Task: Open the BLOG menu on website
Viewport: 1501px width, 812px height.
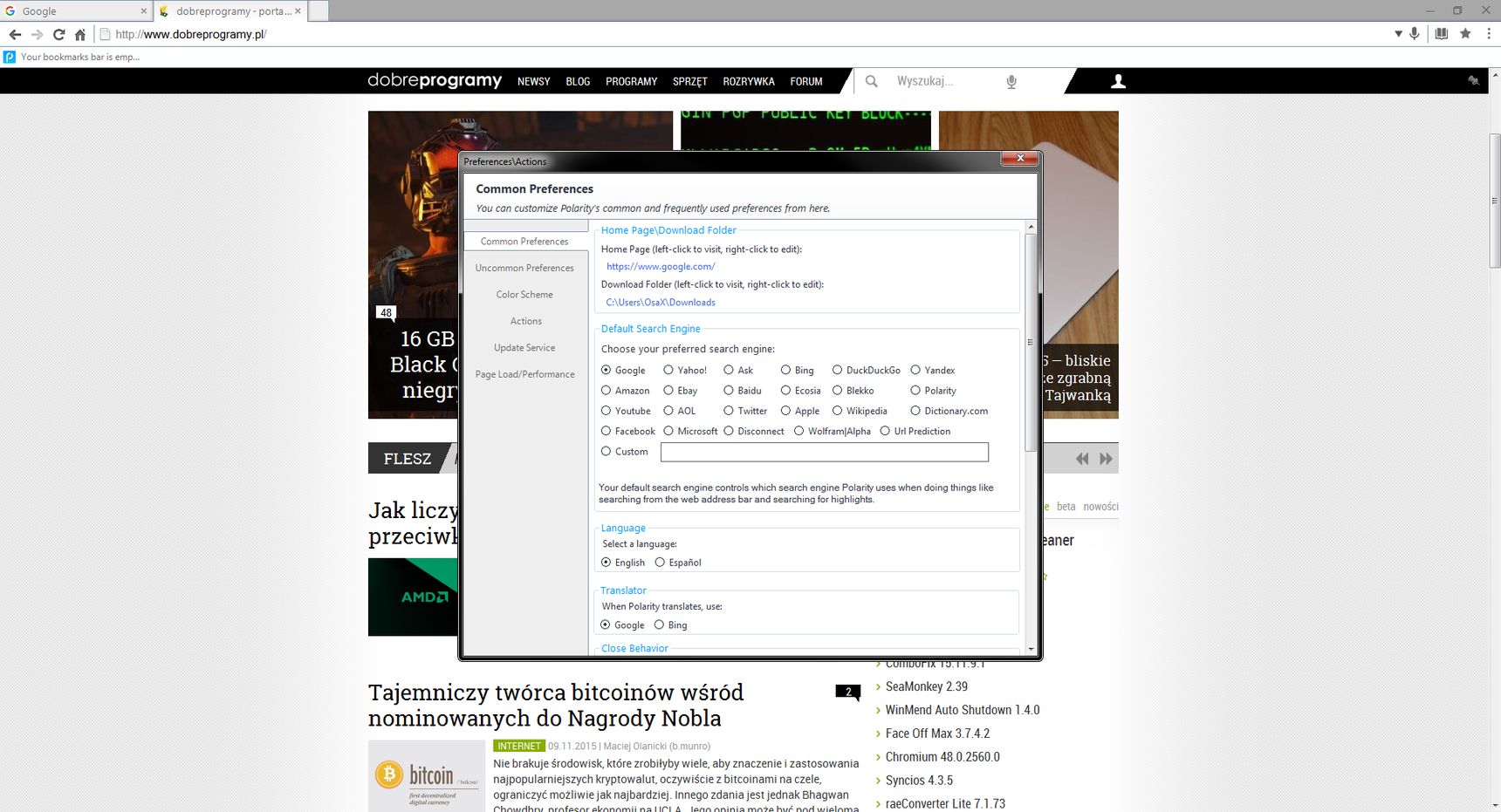Action: (x=578, y=81)
